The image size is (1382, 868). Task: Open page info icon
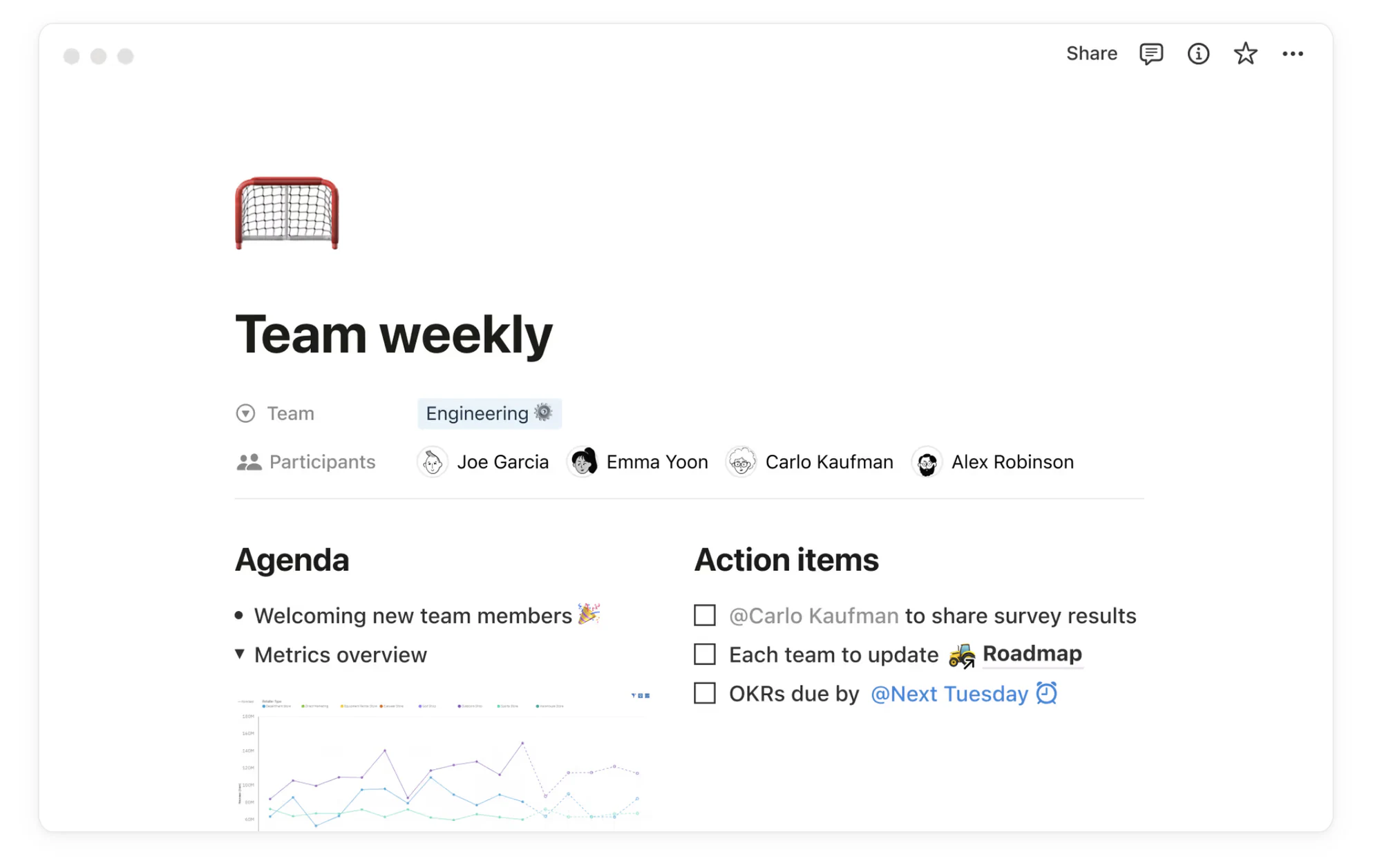[1198, 54]
